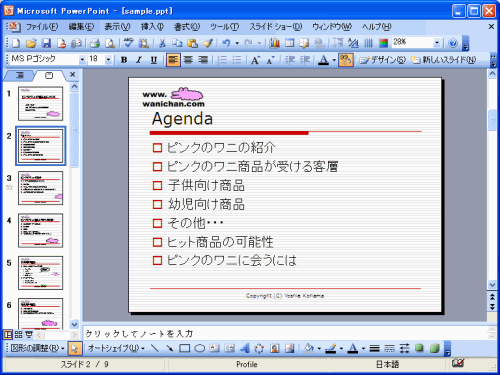This screenshot has width=500, height=375.
Task: Toggle Underline formatting
Action: (x=154, y=60)
